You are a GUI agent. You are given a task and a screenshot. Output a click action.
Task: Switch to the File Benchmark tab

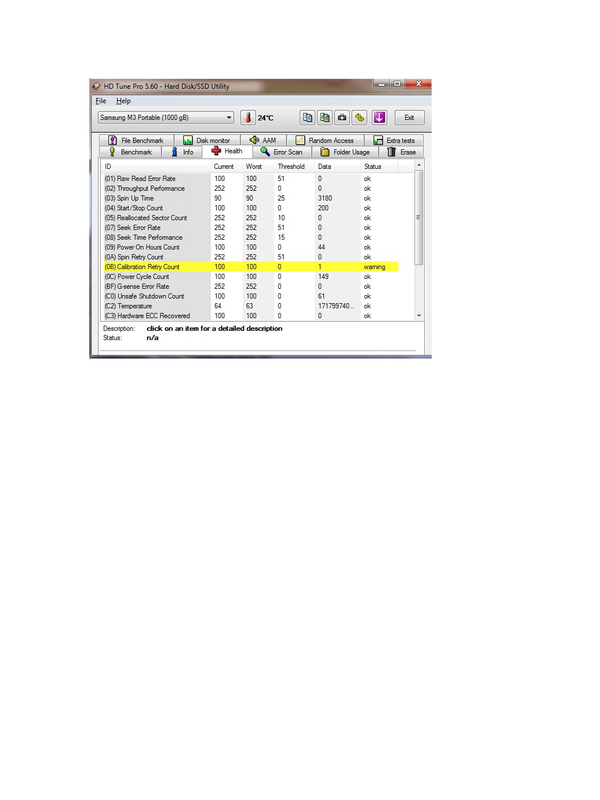coord(136,140)
